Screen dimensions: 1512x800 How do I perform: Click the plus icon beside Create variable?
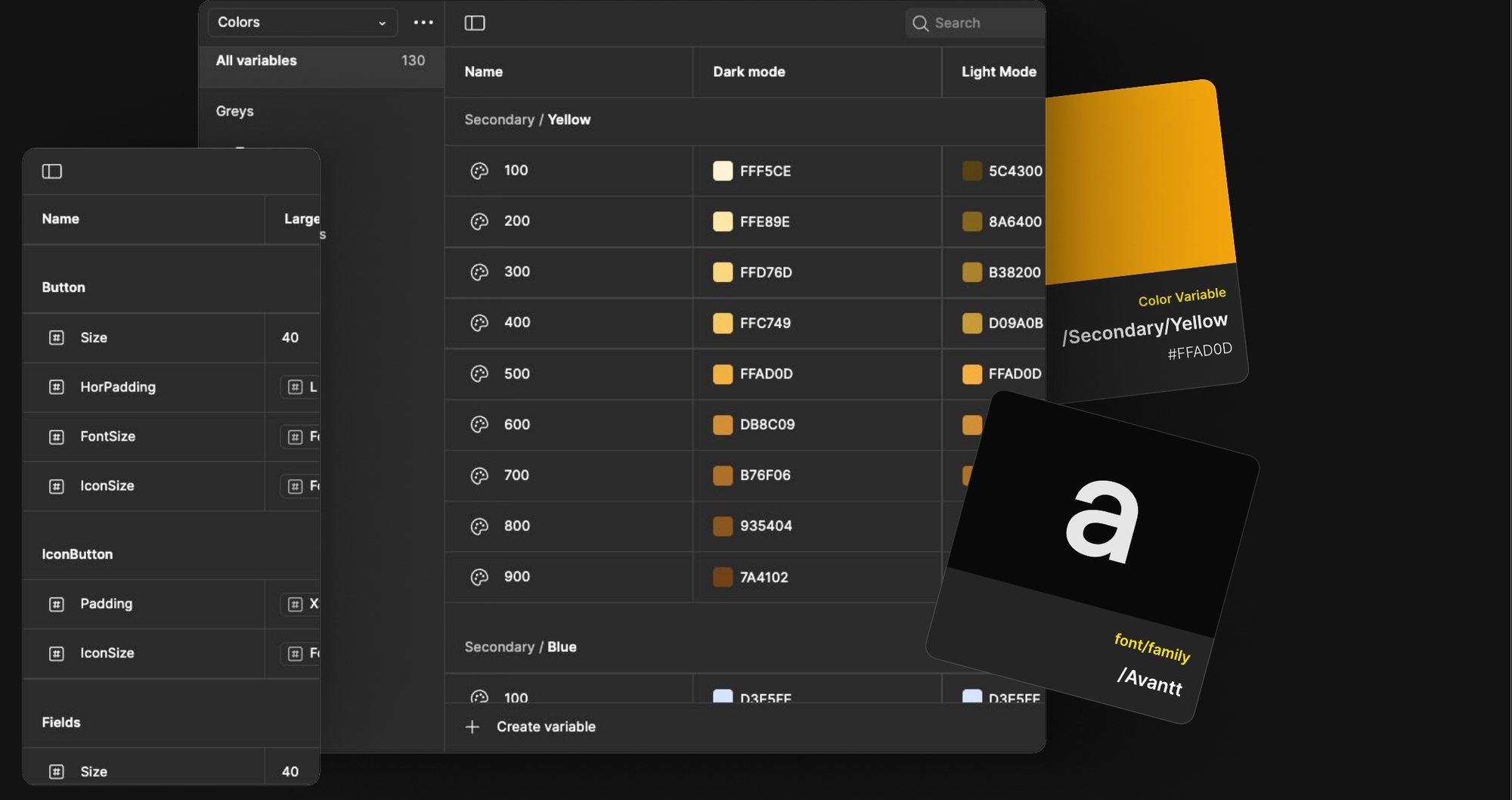click(x=472, y=727)
